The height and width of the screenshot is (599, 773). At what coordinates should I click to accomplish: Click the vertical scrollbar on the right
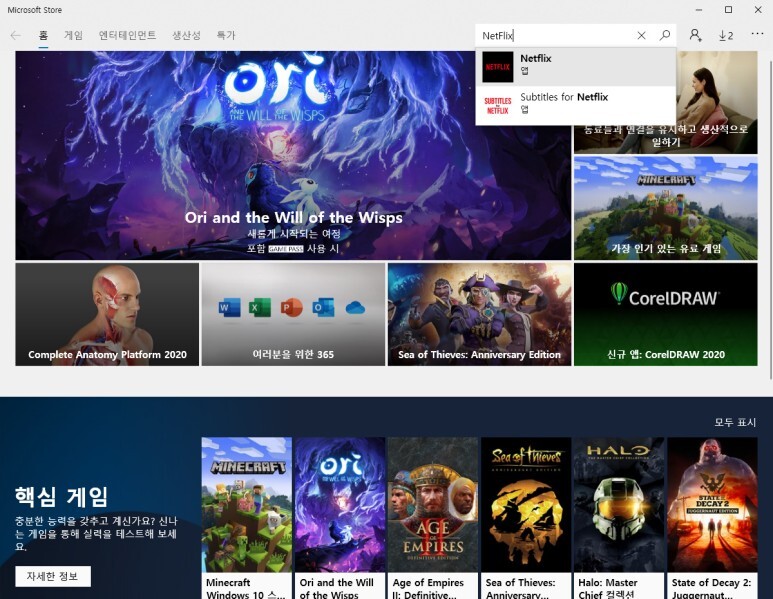click(x=770, y=219)
